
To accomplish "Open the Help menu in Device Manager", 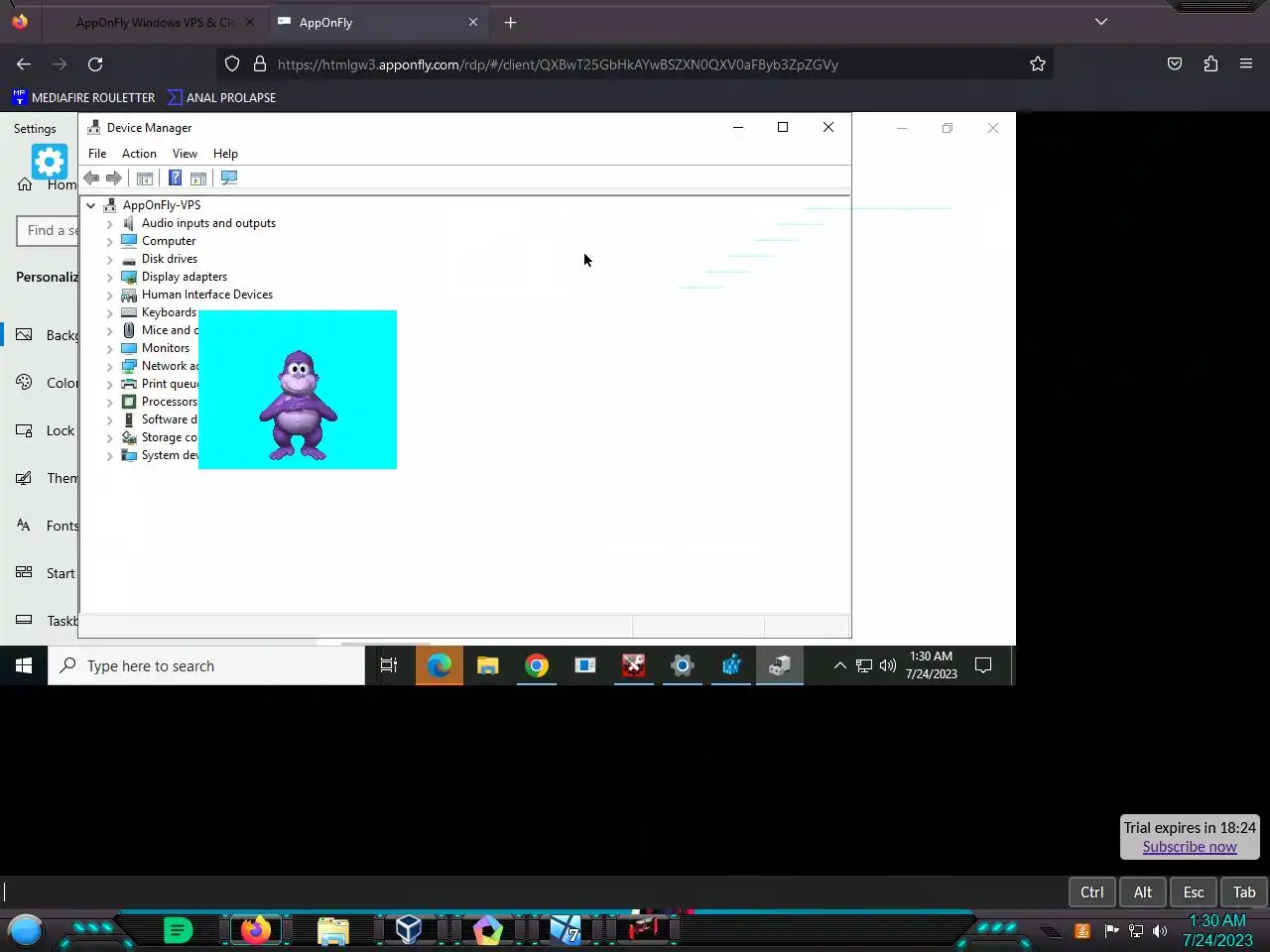I will click(x=225, y=154).
